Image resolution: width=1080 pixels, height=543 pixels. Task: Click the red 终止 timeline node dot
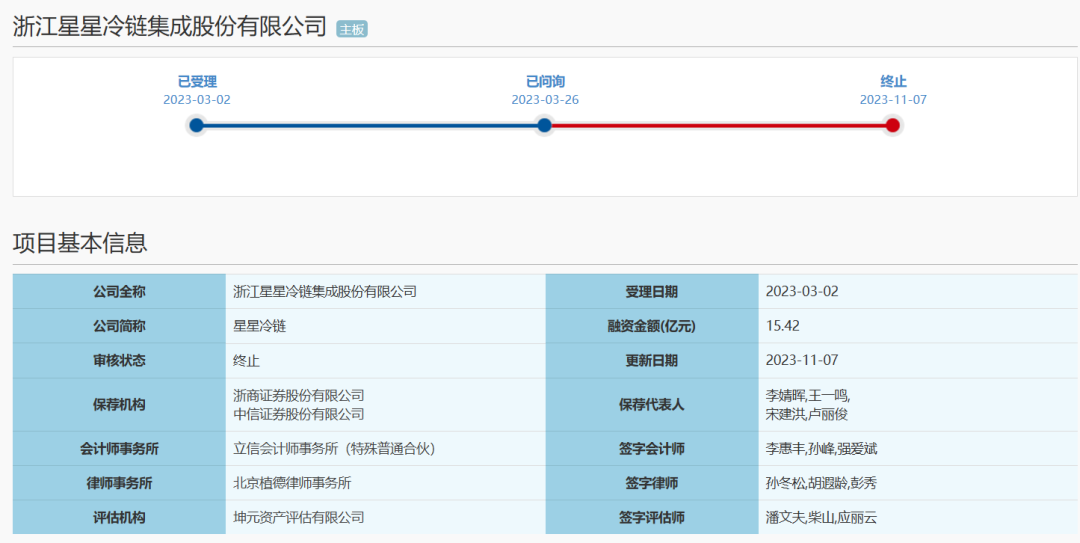tap(892, 125)
